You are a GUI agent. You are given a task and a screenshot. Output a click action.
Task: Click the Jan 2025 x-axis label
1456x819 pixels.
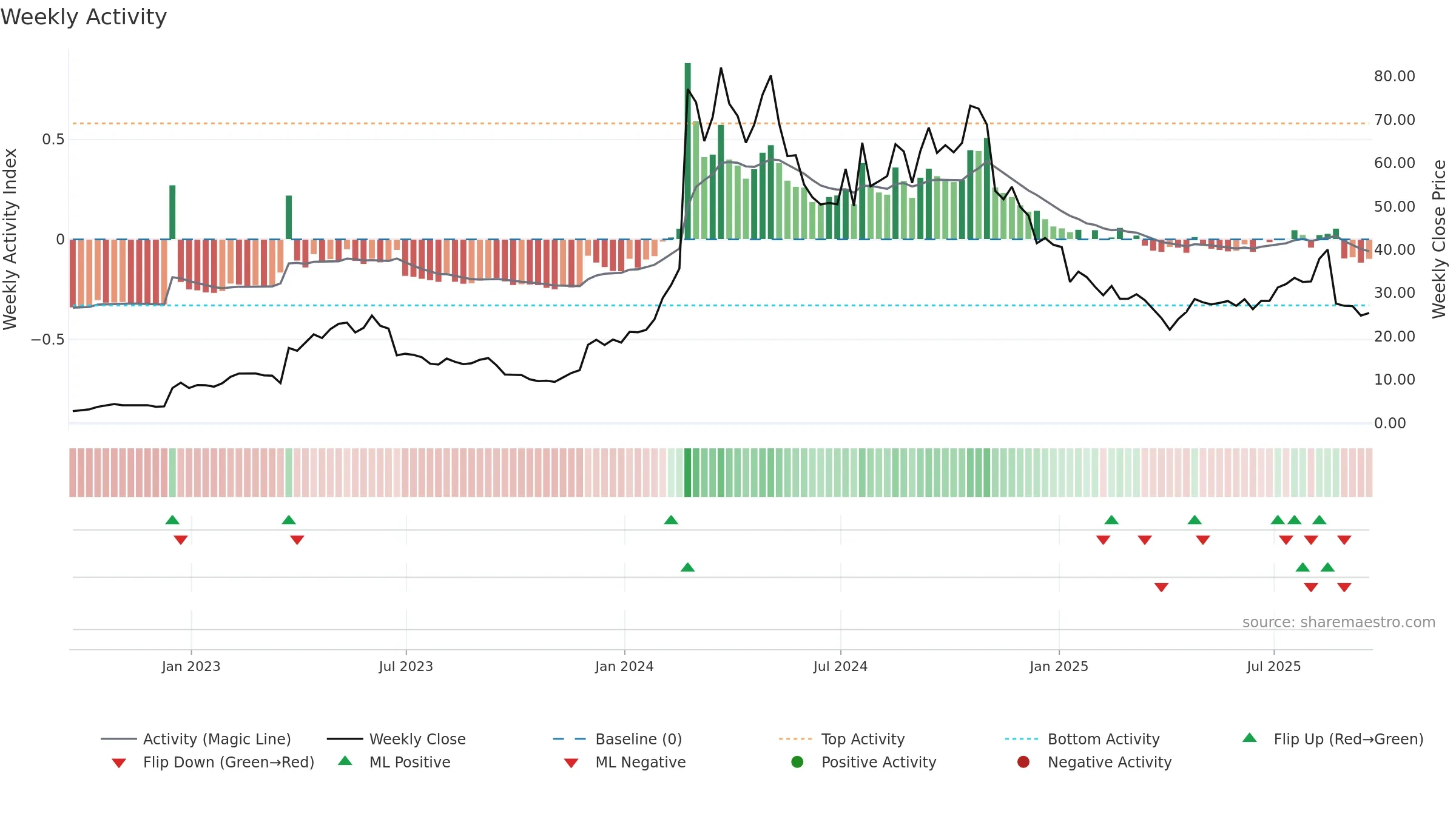[x=1059, y=667]
